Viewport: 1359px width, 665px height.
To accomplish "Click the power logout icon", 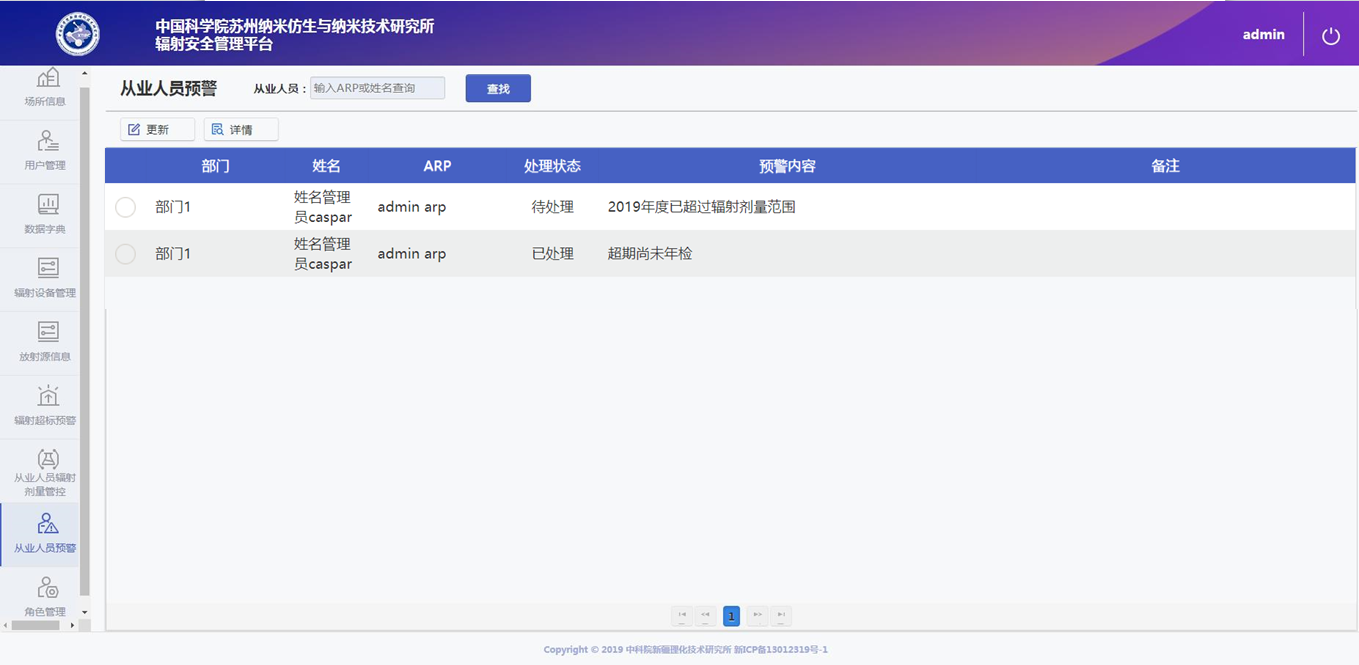I will (x=1330, y=36).
